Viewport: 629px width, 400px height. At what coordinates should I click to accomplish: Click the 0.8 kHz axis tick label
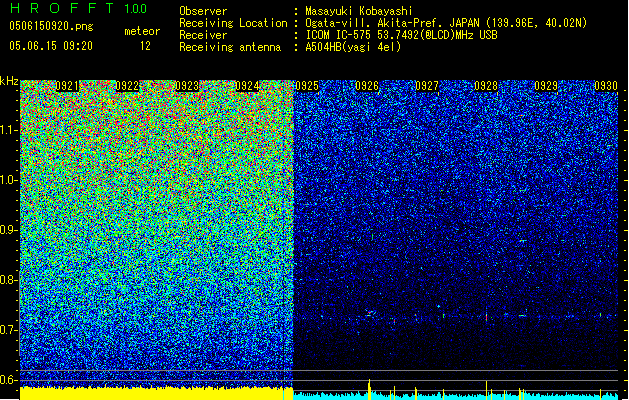tap(8, 280)
